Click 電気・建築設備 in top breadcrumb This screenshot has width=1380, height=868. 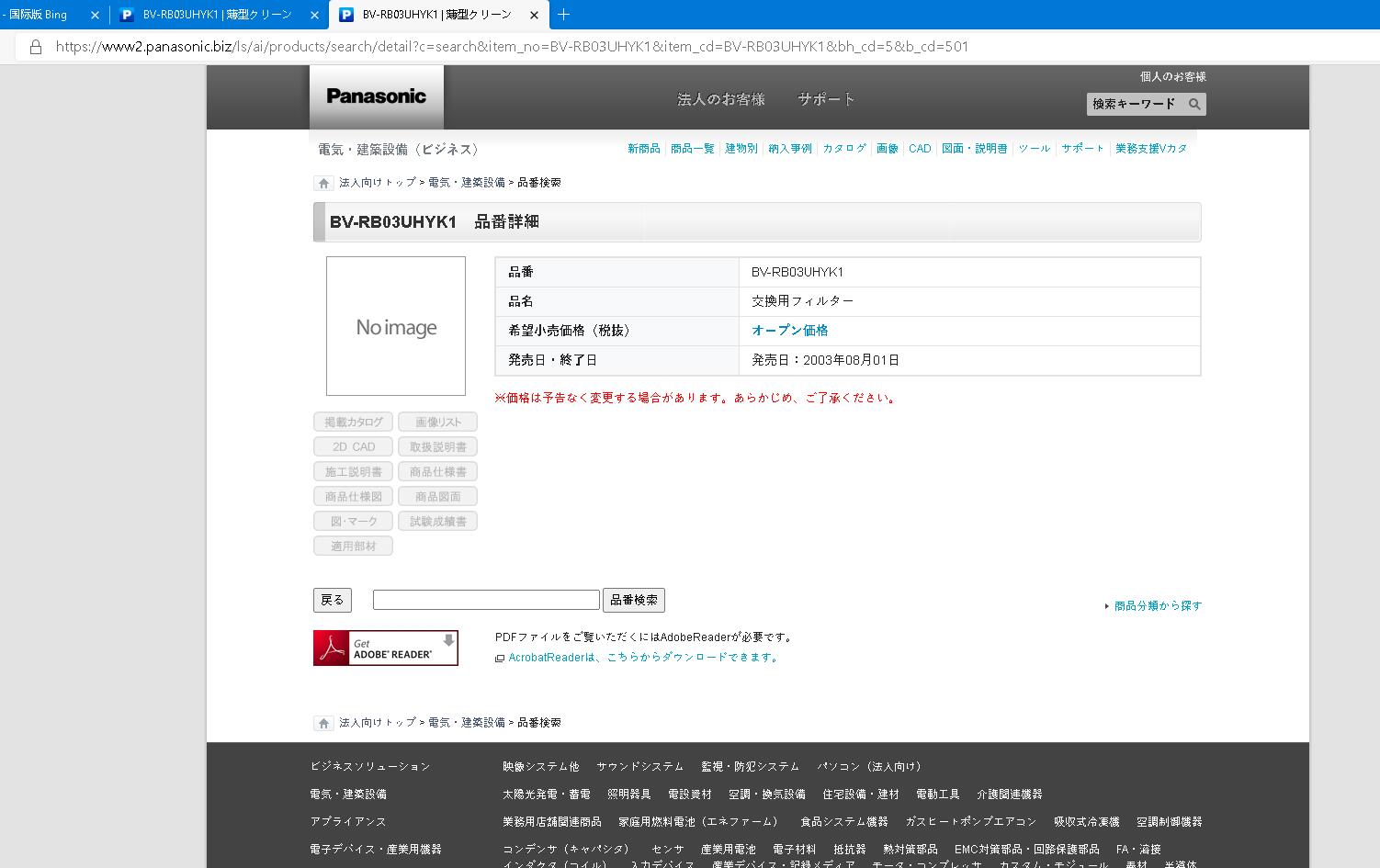click(x=467, y=183)
